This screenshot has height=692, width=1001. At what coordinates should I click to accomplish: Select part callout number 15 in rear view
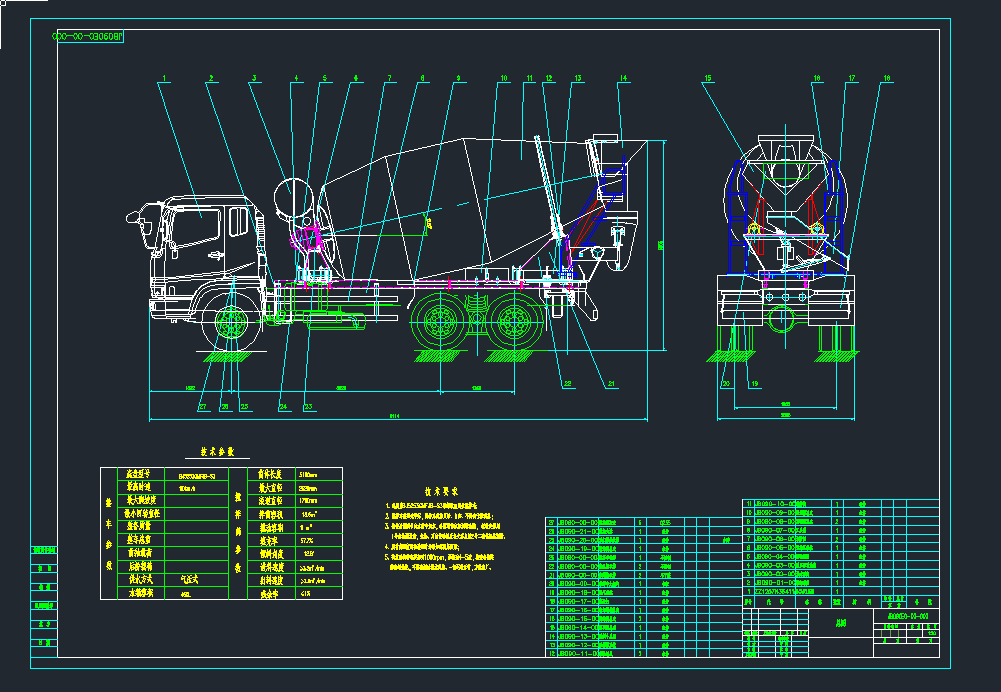pos(707,78)
